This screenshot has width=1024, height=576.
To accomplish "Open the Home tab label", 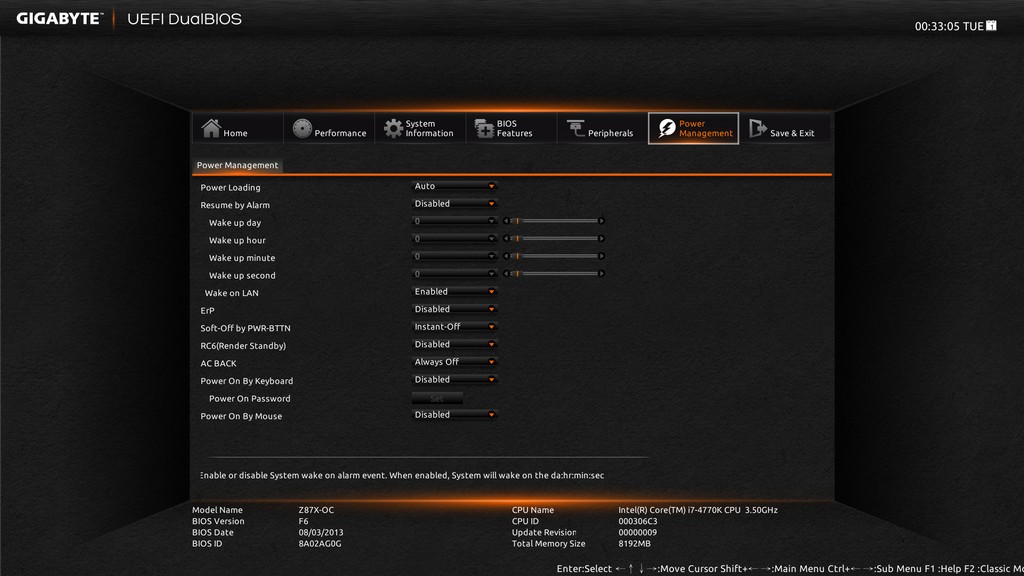I will pyautogui.click(x=235, y=133).
